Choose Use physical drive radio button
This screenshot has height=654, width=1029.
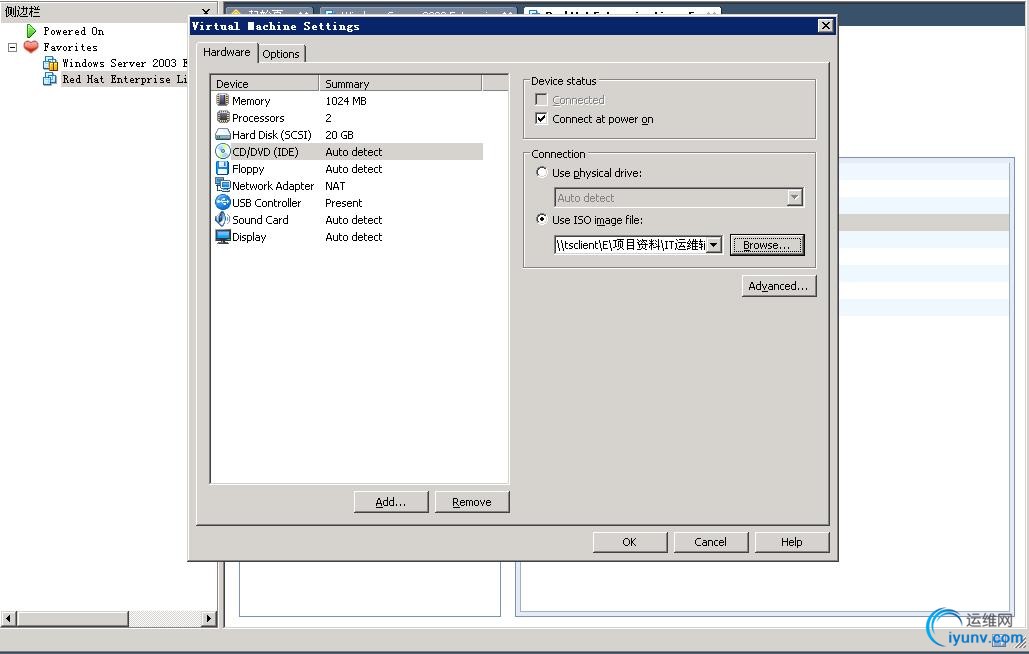(541, 173)
